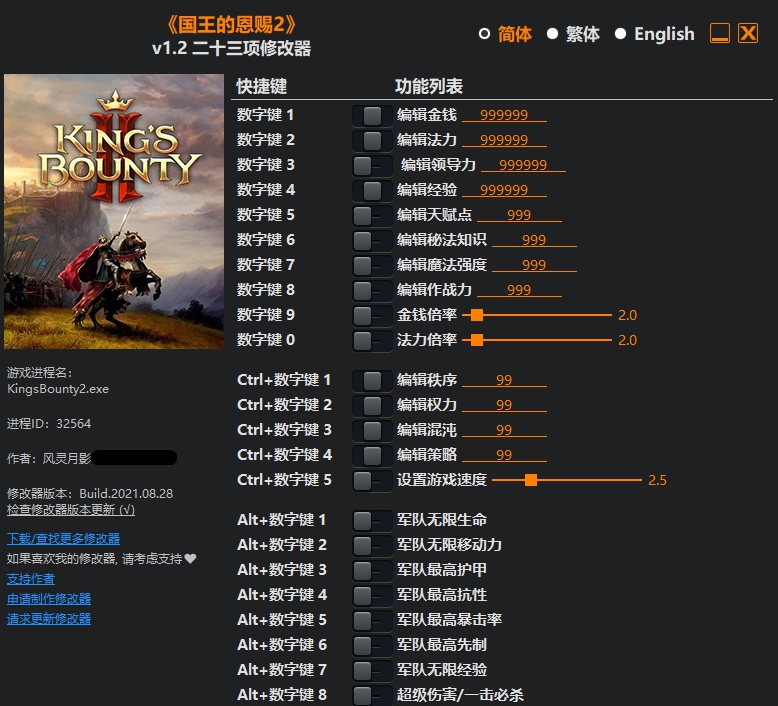Click the 编辑法力 value field
The image size is (778, 706).
click(x=504, y=140)
